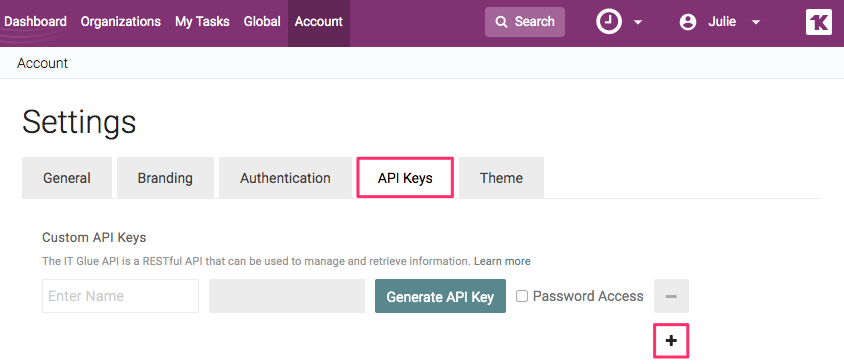This screenshot has width=844, height=364.
Task: Go to the Theme tab
Action: coord(501,178)
